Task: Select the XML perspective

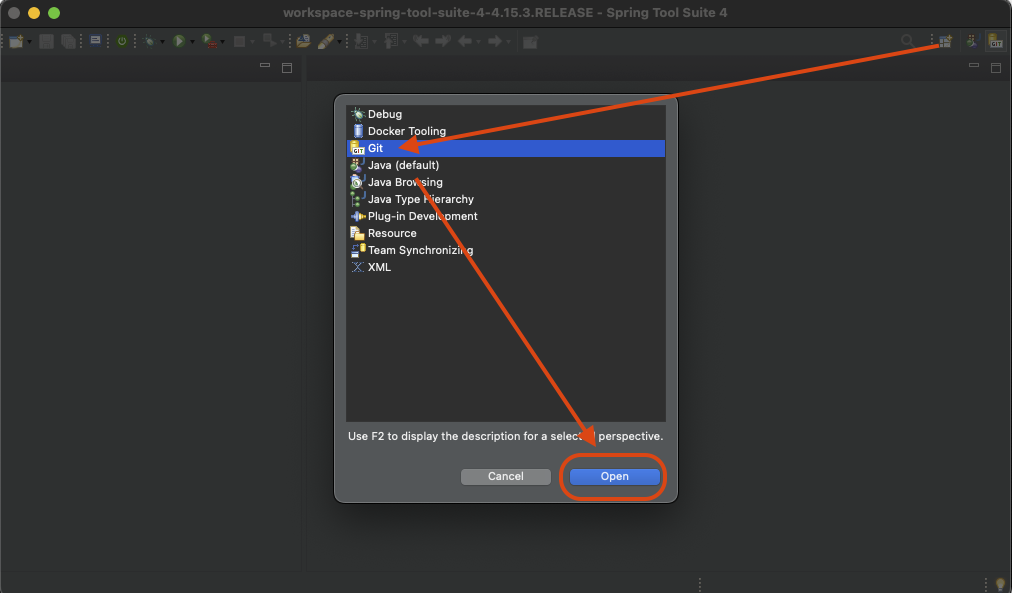Action: [506, 267]
